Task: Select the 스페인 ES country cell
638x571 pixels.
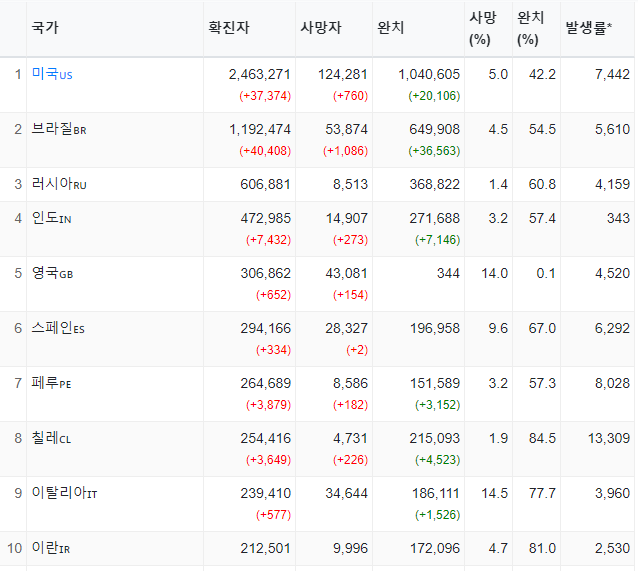Action: click(x=58, y=328)
